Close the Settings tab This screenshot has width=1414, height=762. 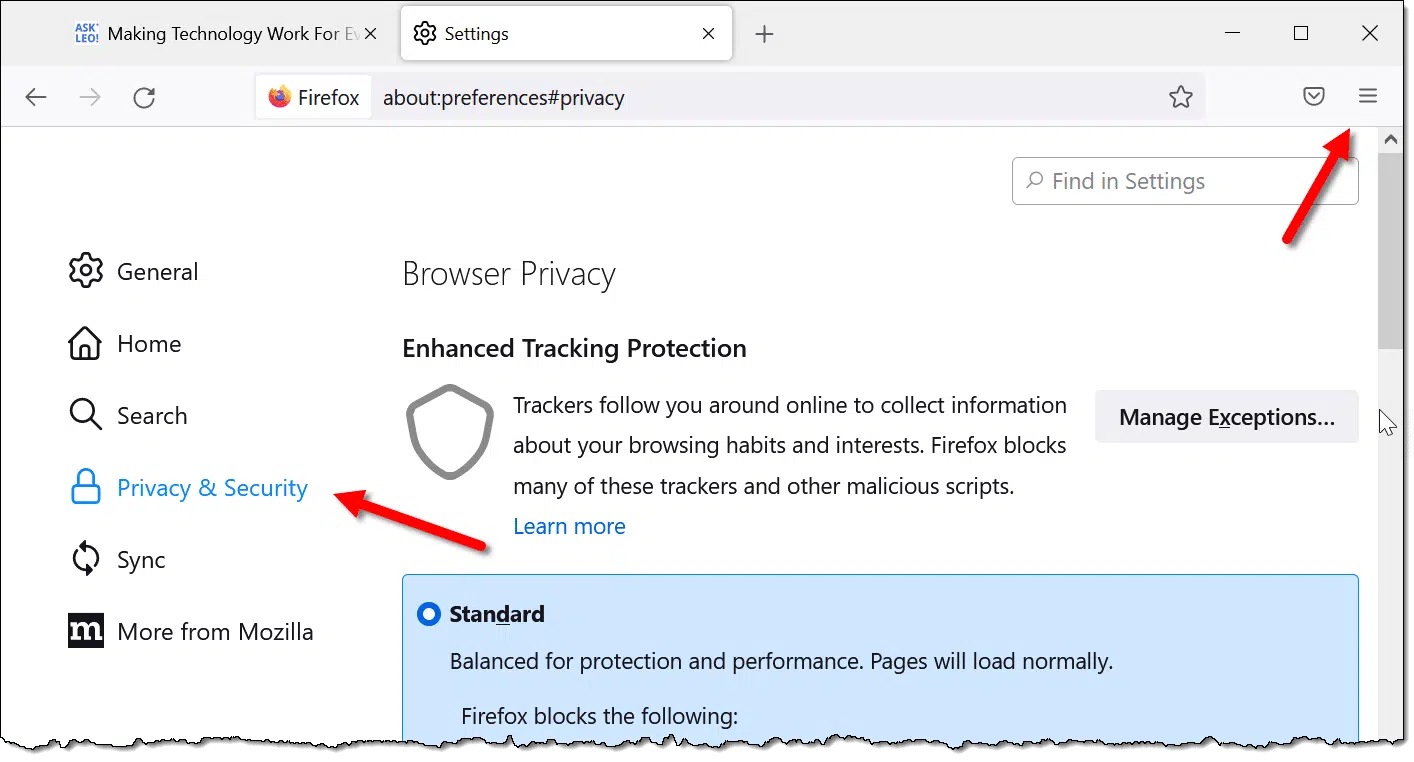pyautogui.click(x=708, y=34)
